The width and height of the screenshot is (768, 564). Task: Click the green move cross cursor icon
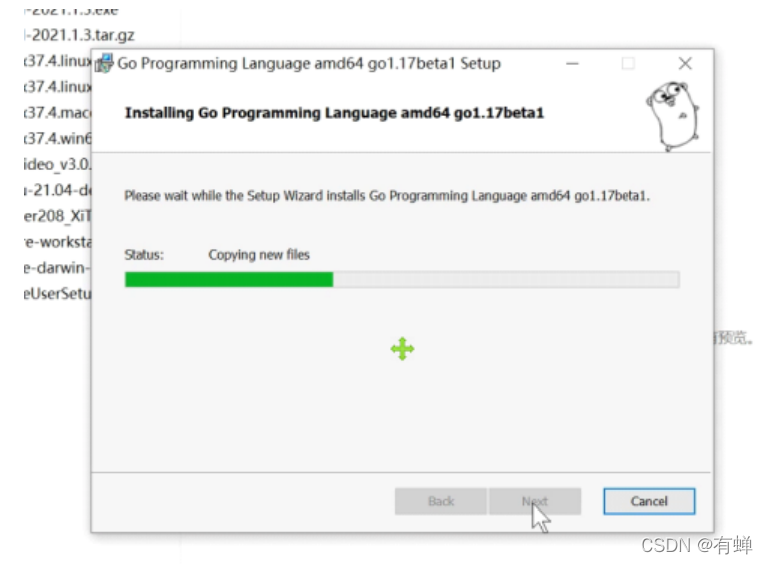point(403,349)
